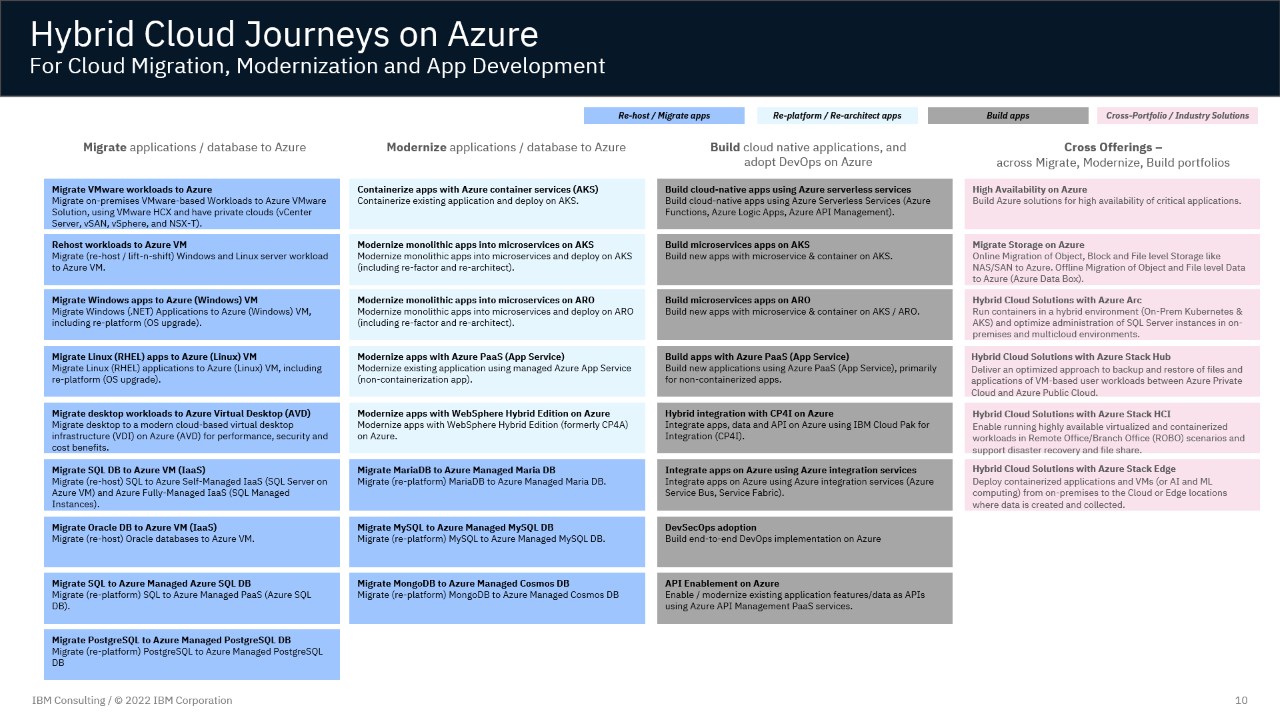Screen dimensions: 1280x720
Task: Select Modernize apps with WebSphere Hybrid Edition card
Action: pos(497,428)
